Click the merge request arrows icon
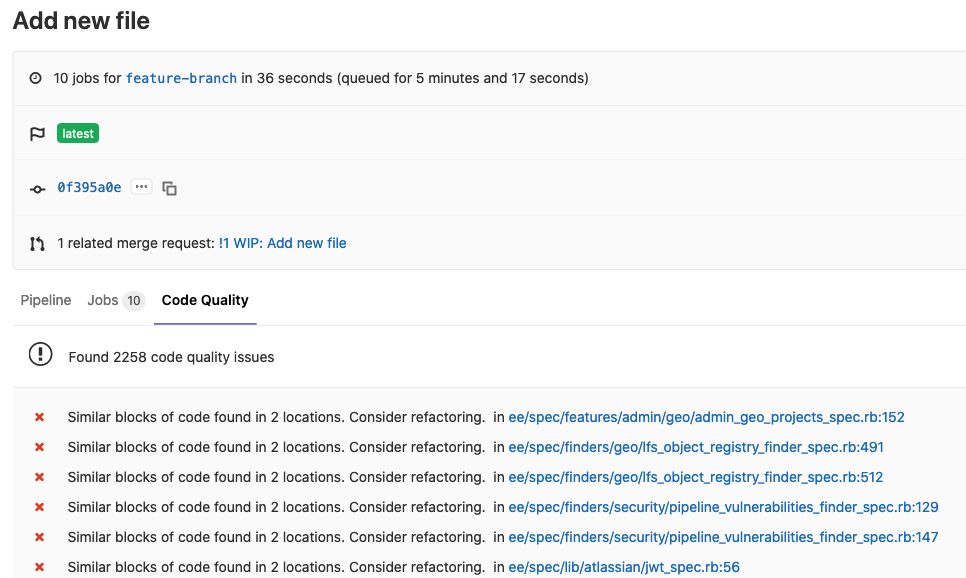Screen dimensions: 966x578 point(38,243)
